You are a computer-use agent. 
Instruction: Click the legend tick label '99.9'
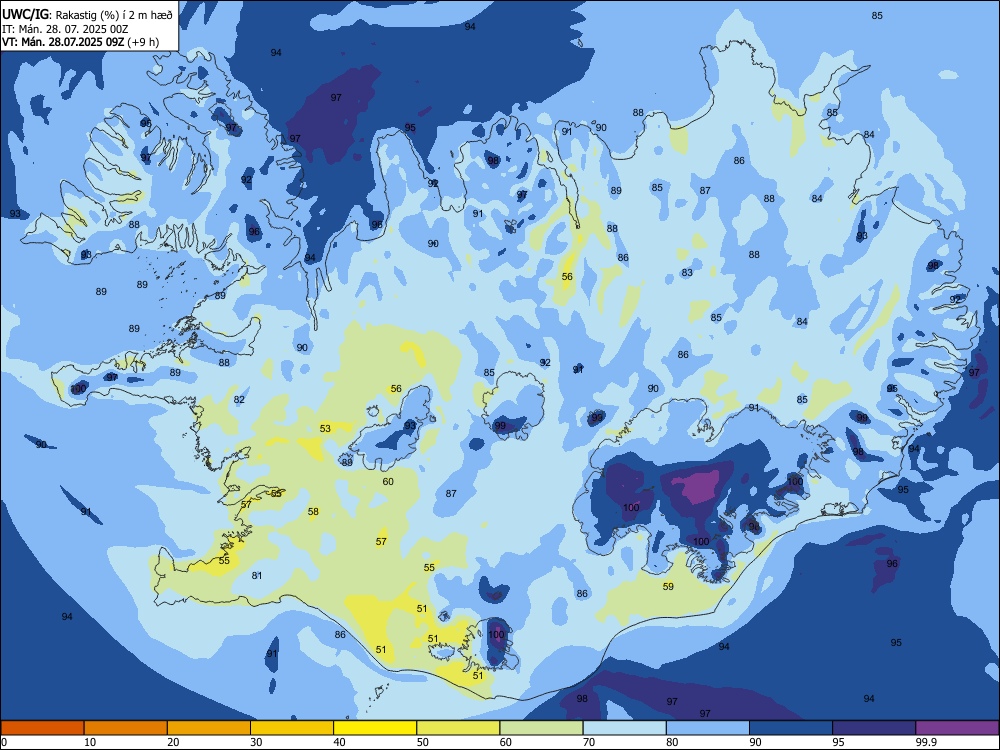(x=926, y=742)
